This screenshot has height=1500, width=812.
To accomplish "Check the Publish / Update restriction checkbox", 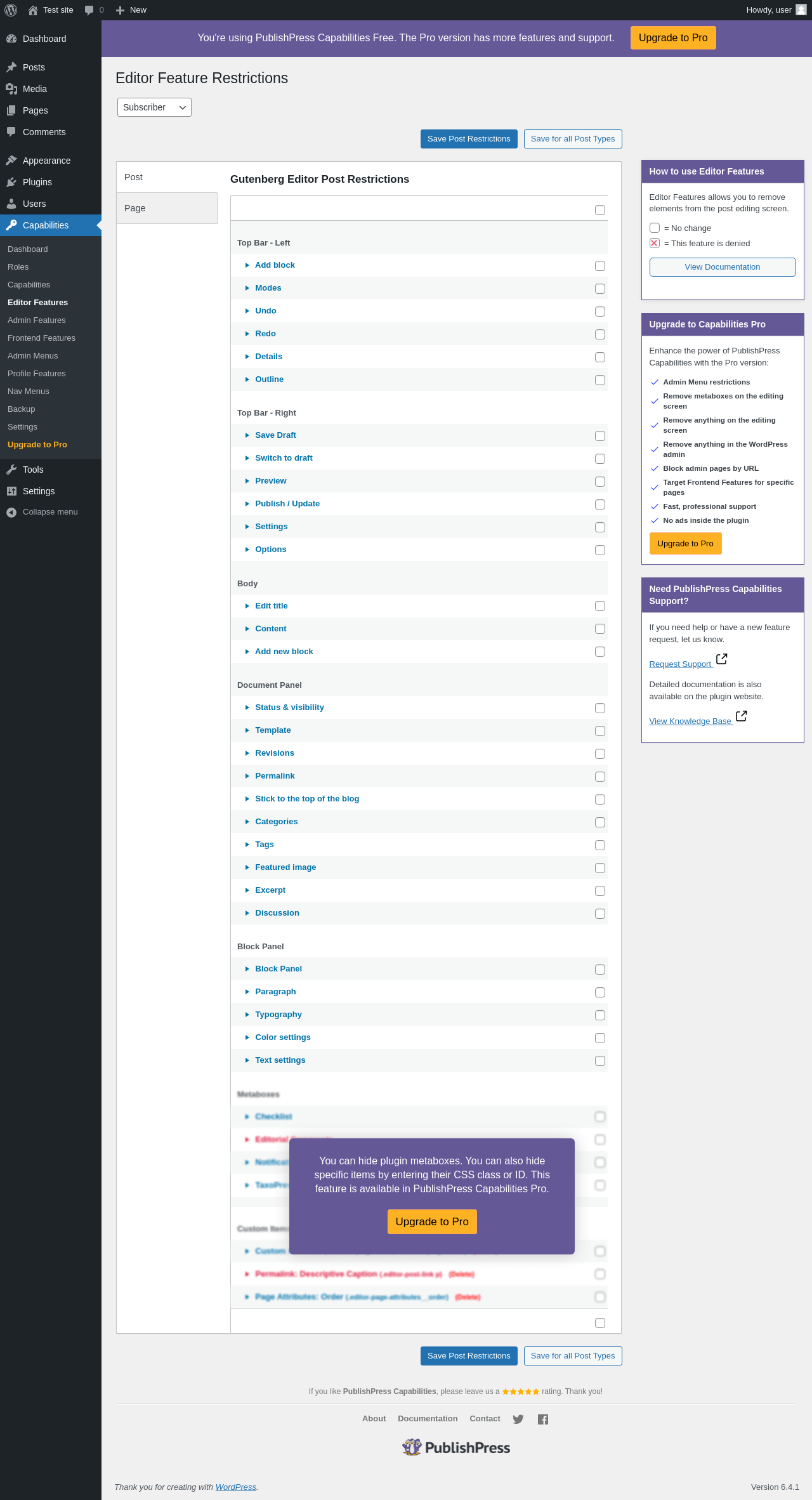I will [600, 504].
